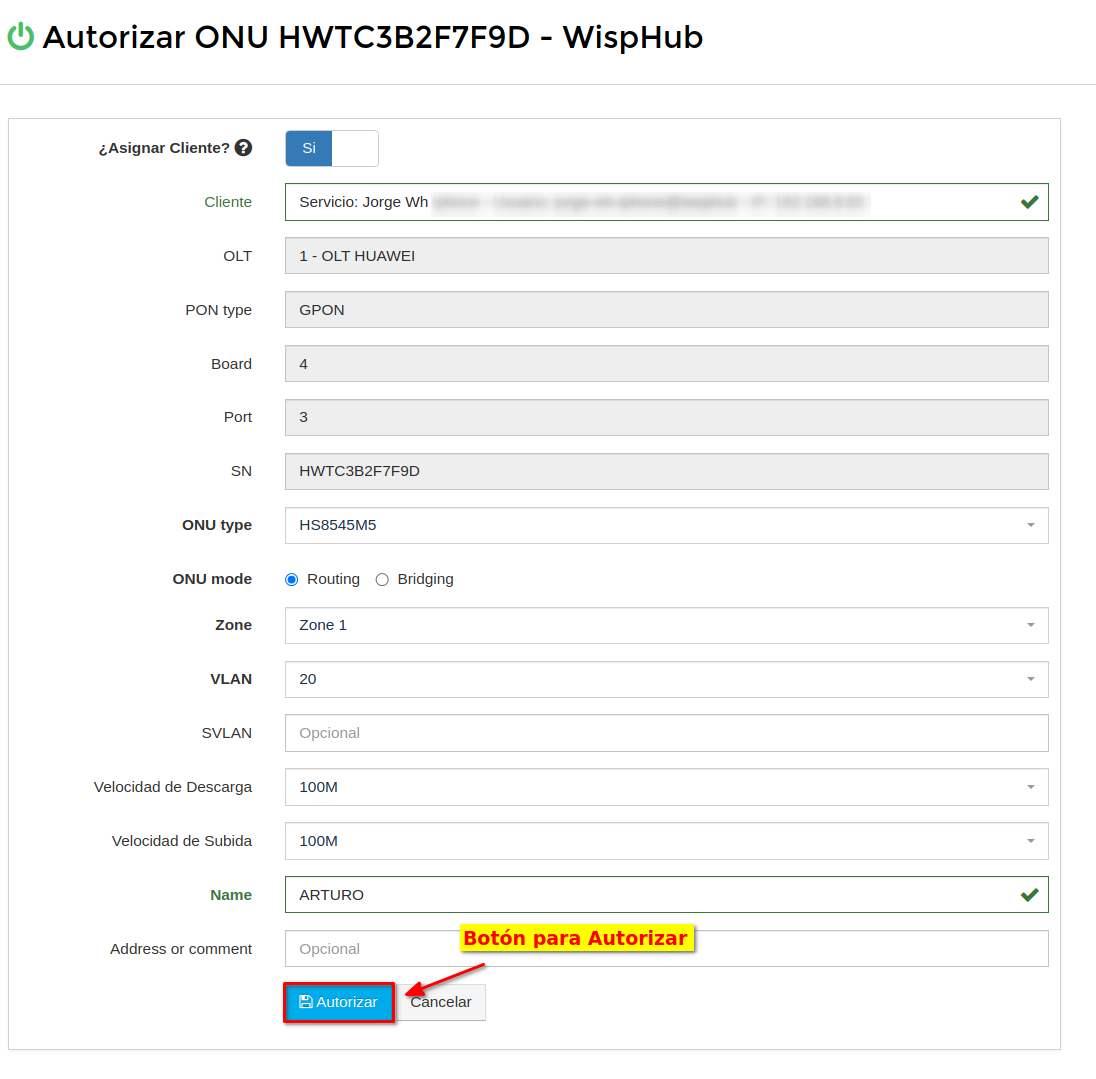
Task: Click the SVLAN optional input field
Action: tap(666, 733)
